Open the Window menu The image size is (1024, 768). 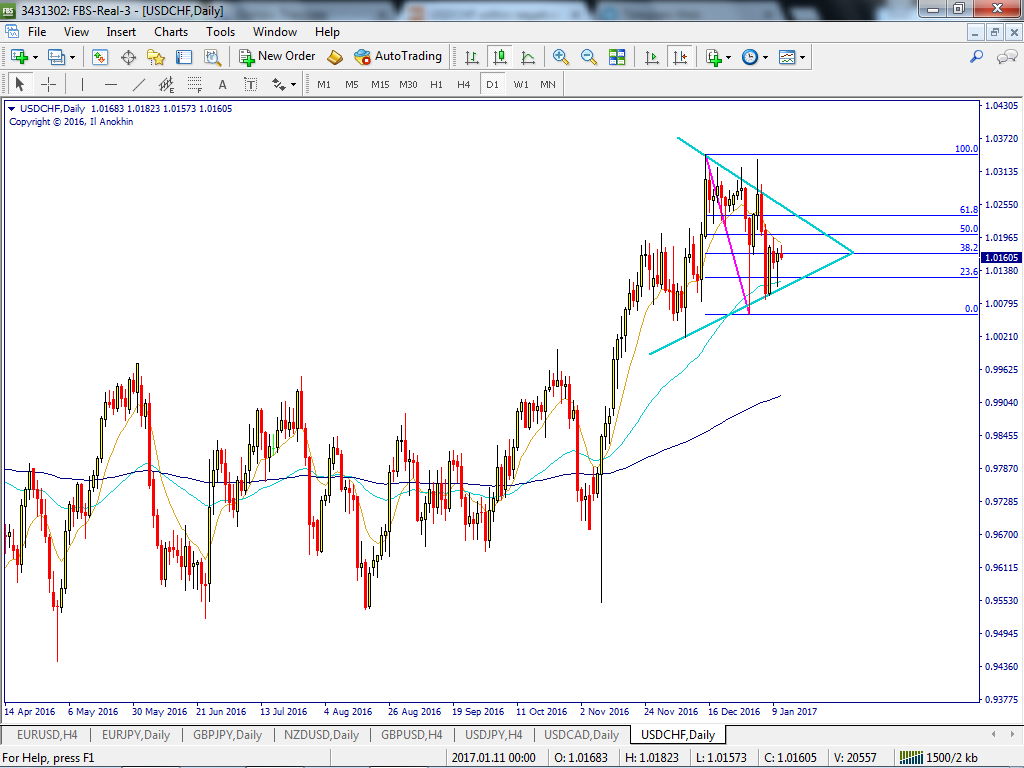[x=275, y=31]
